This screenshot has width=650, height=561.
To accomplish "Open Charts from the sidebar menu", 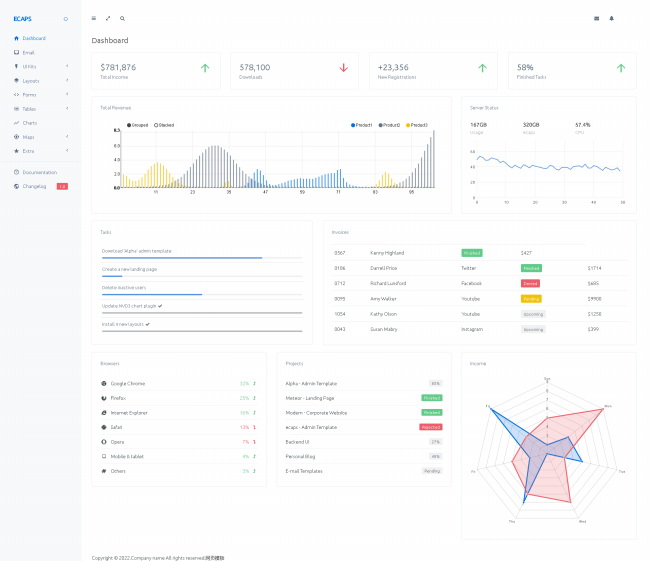I will point(29,123).
